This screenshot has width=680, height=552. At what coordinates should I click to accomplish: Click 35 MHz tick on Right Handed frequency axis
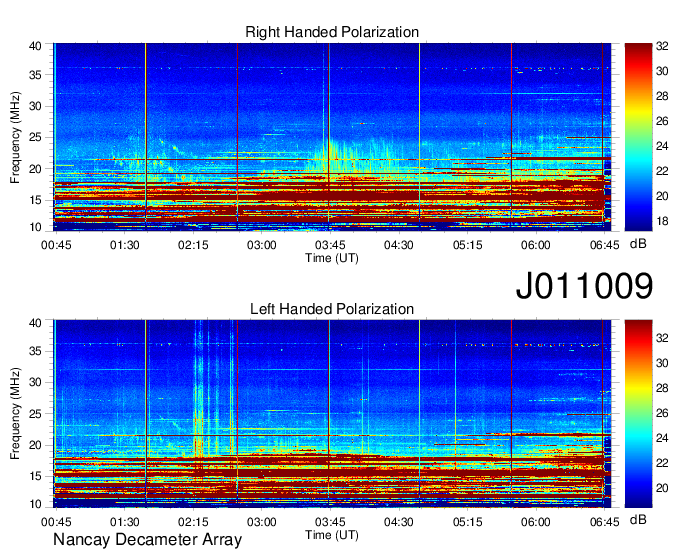click(35, 75)
